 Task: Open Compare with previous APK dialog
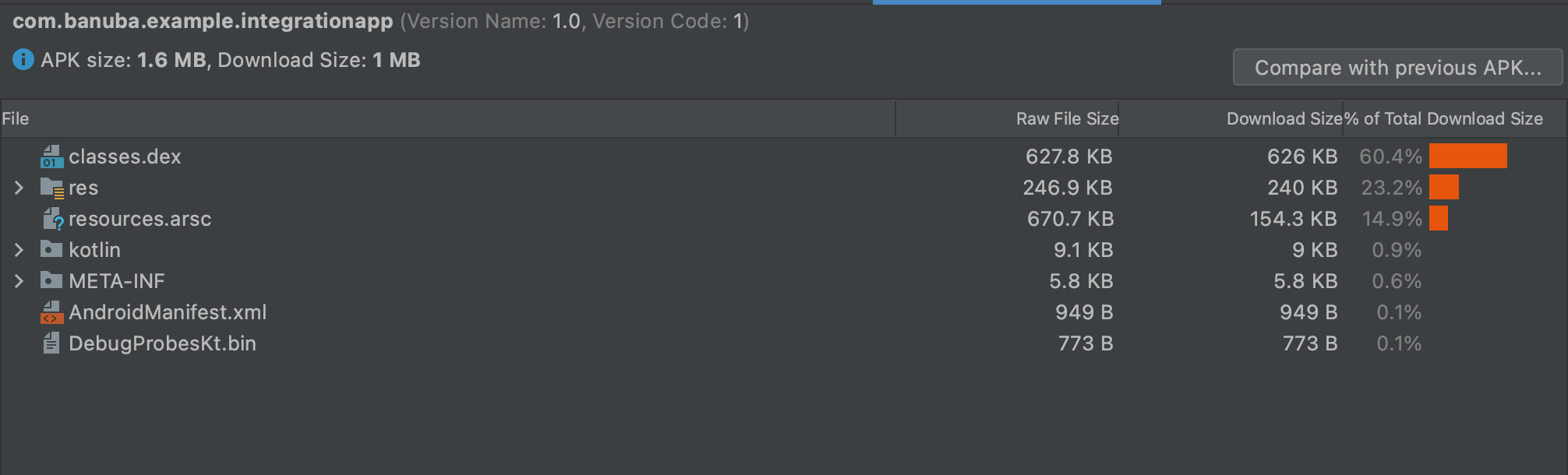click(x=1398, y=68)
